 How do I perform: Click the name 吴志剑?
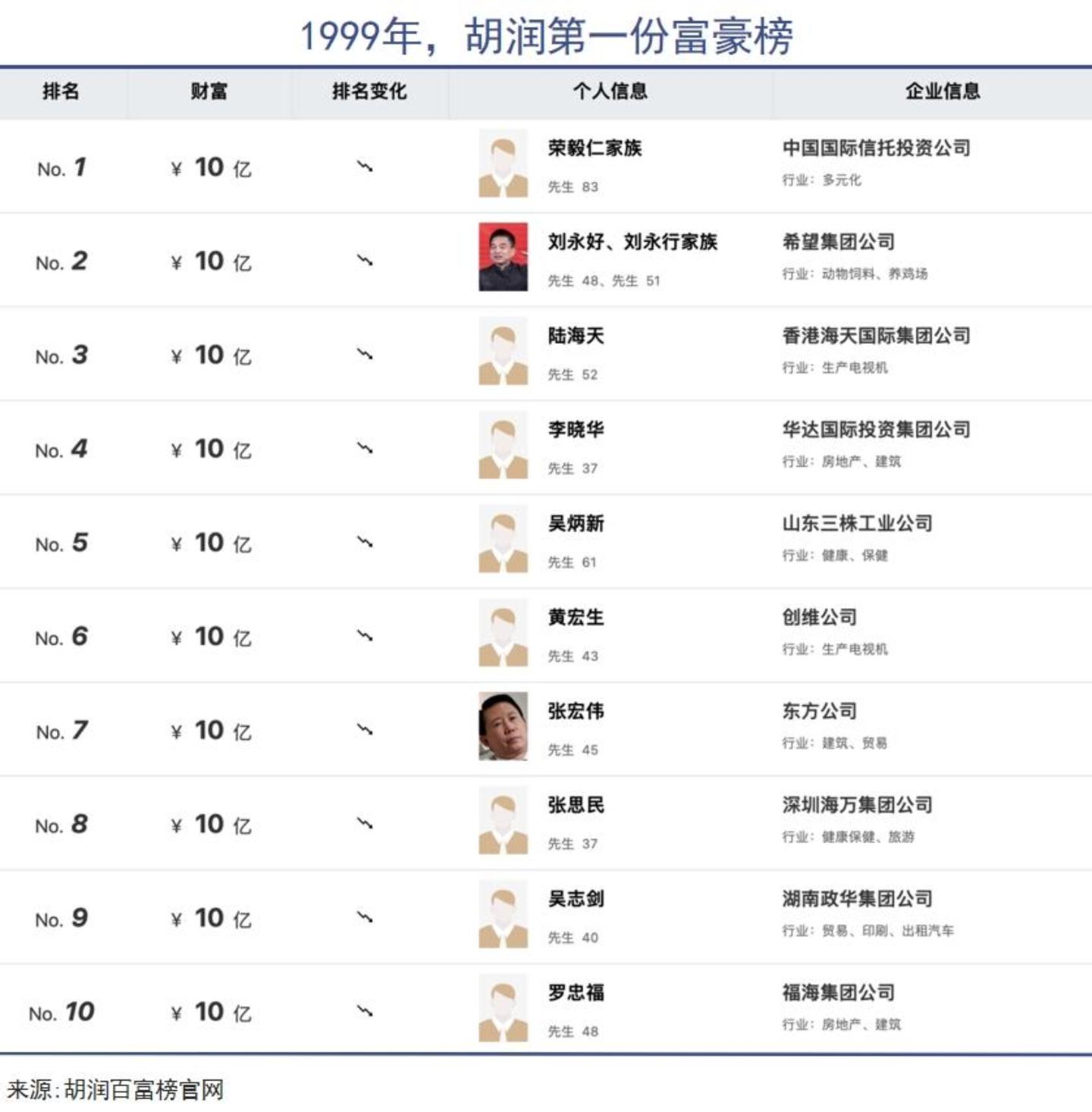click(x=576, y=899)
